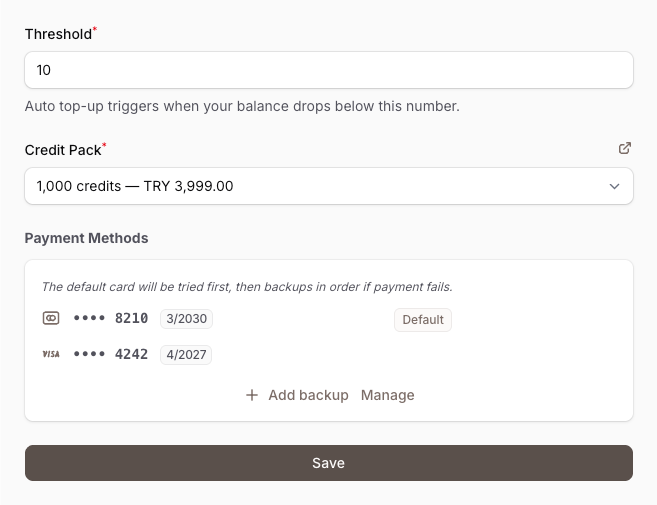
Task: Click the Threshold field label
Action: click(58, 33)
